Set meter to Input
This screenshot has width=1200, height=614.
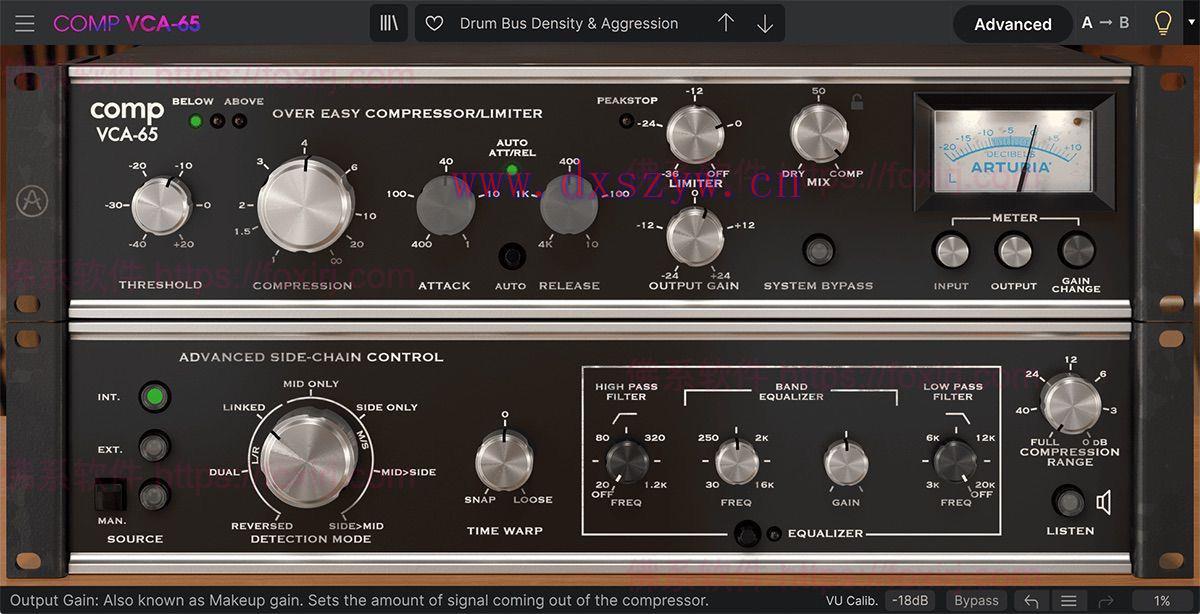950,250
